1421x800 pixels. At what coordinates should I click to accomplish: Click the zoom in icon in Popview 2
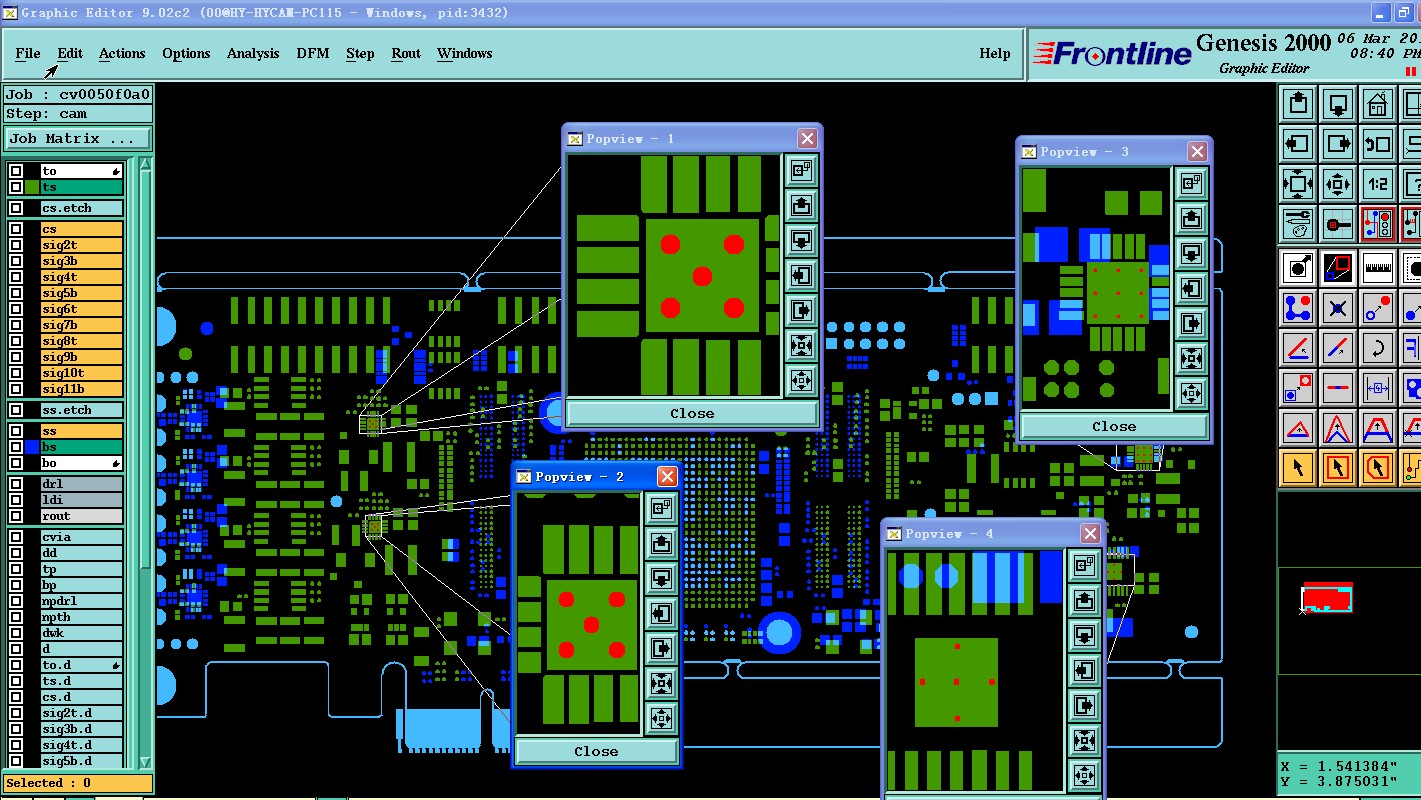coord(661,683)
